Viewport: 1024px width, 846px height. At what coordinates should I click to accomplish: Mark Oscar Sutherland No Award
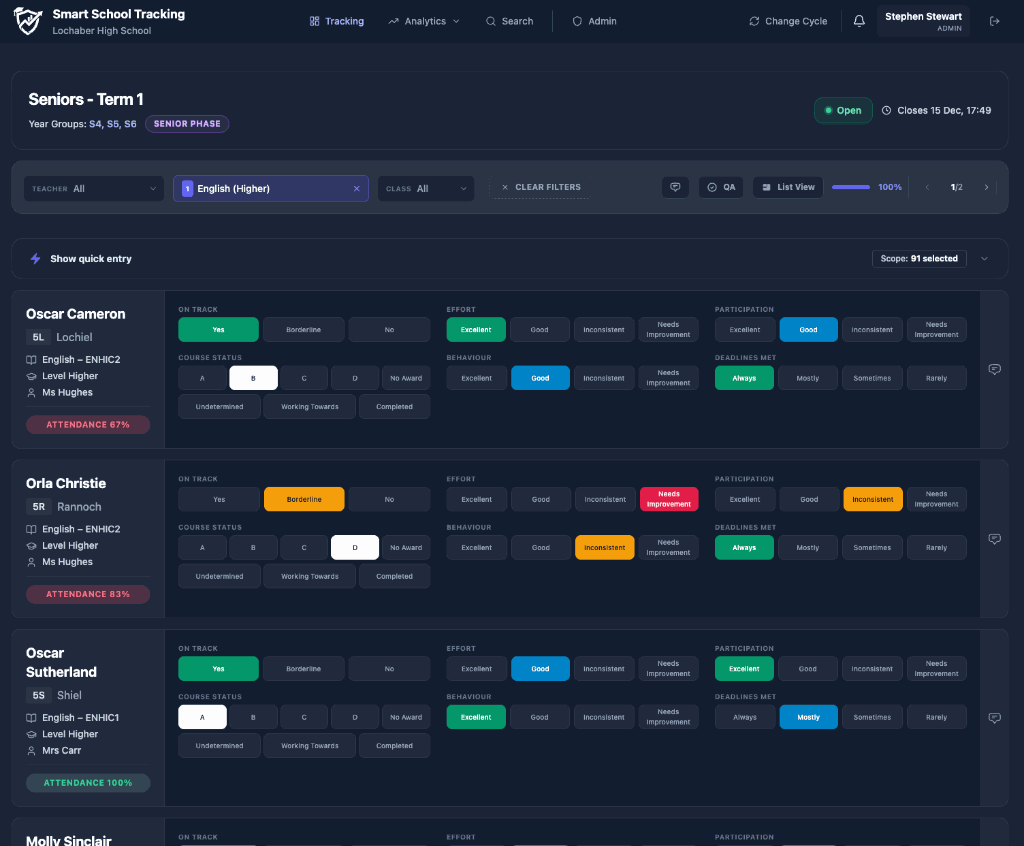pyautogui.click(x=406, y=717)
